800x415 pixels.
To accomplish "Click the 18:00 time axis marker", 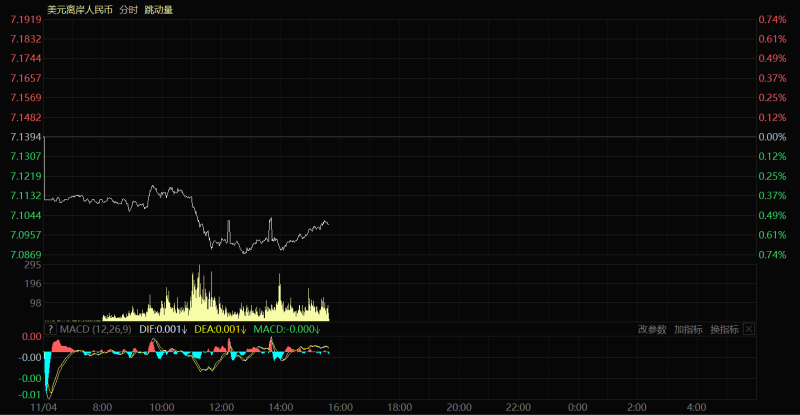I will point(399,407).
